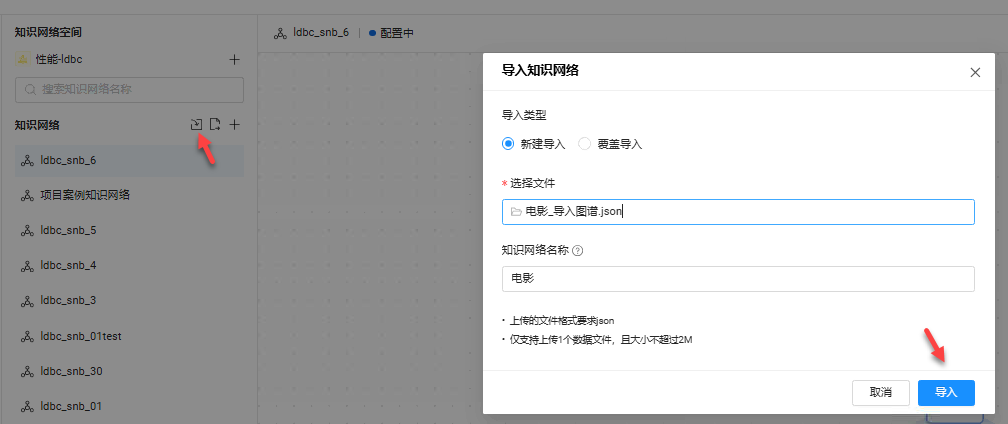The width and height of the screenshot is (1008, 424).
Task: Click the 取消 button
Action: (881, 393)
